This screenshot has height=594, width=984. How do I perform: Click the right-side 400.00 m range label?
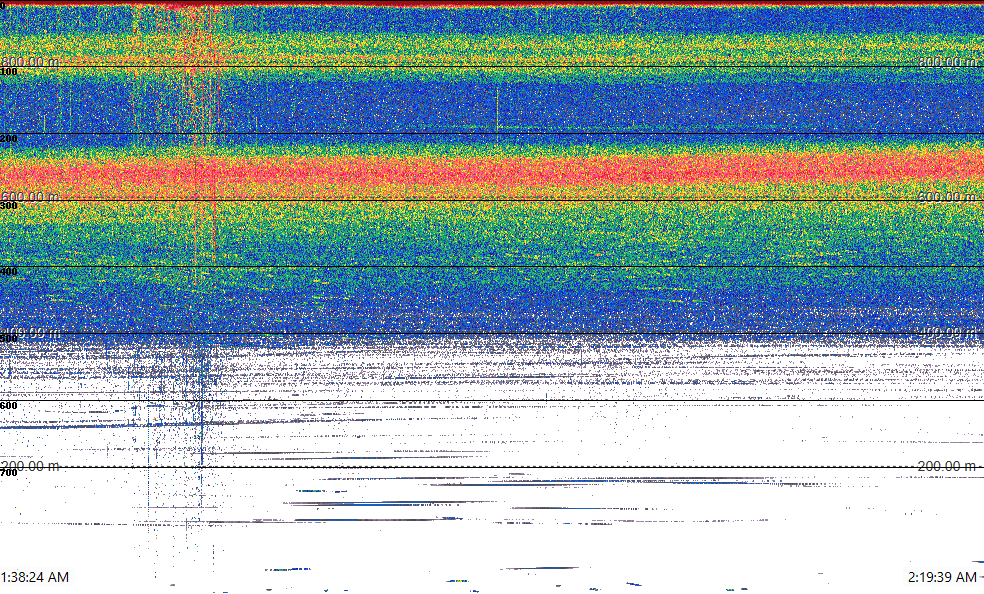coord(947,332)
